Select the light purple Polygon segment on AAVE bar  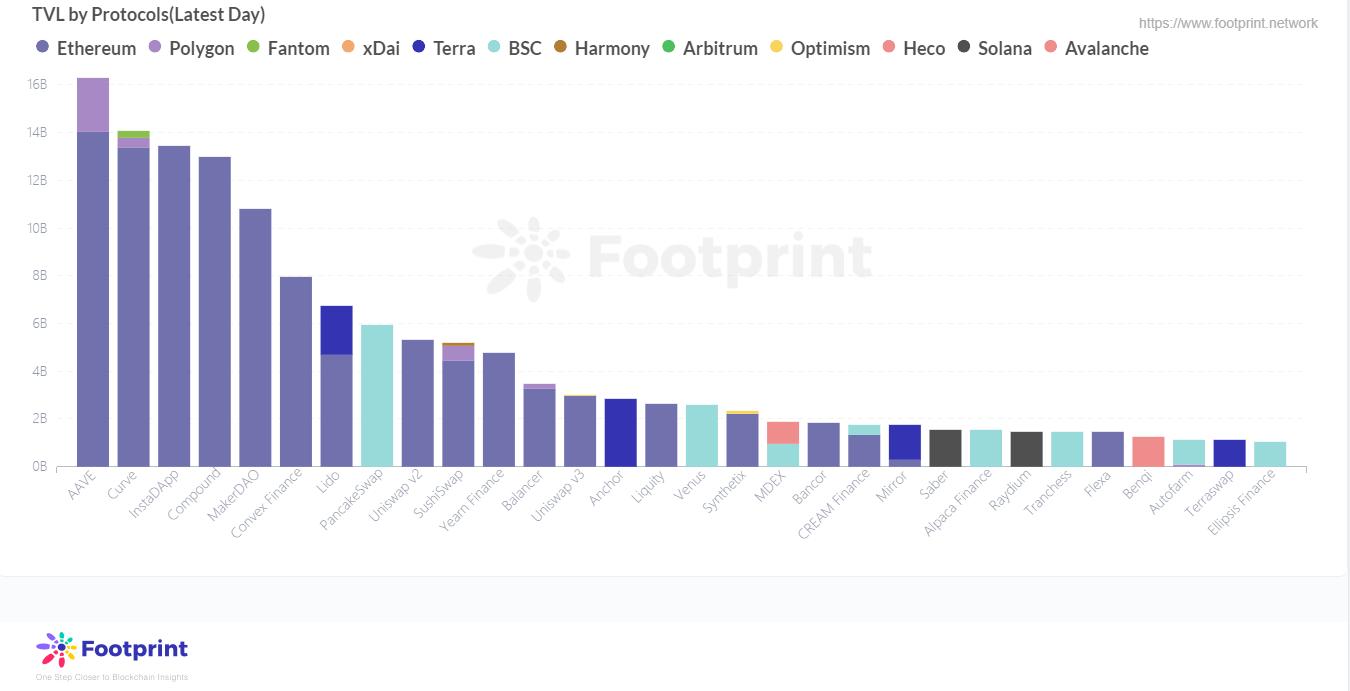click(93, 105)
